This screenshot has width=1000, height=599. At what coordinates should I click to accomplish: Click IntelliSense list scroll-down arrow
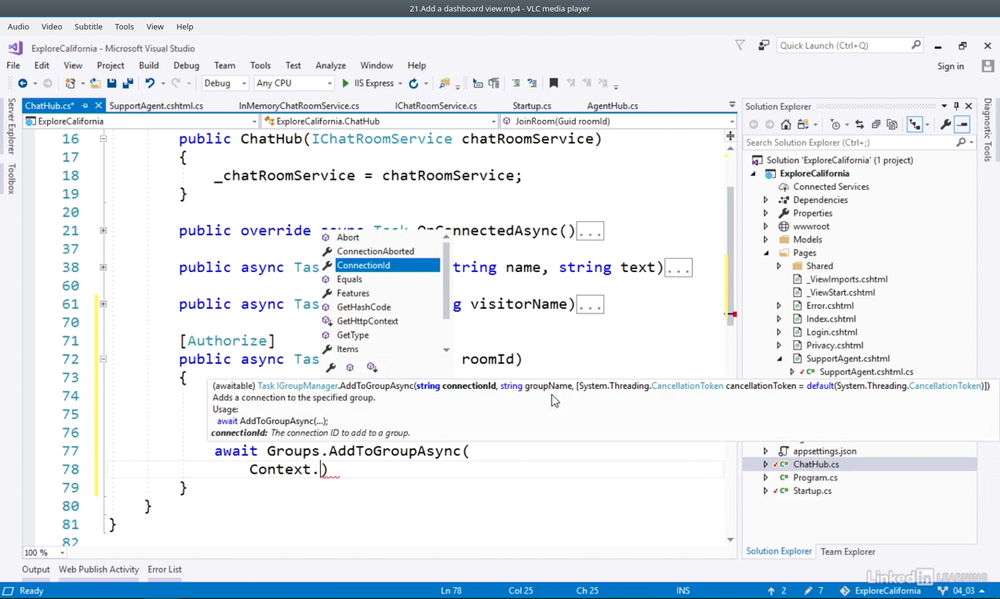pos(446,350)
